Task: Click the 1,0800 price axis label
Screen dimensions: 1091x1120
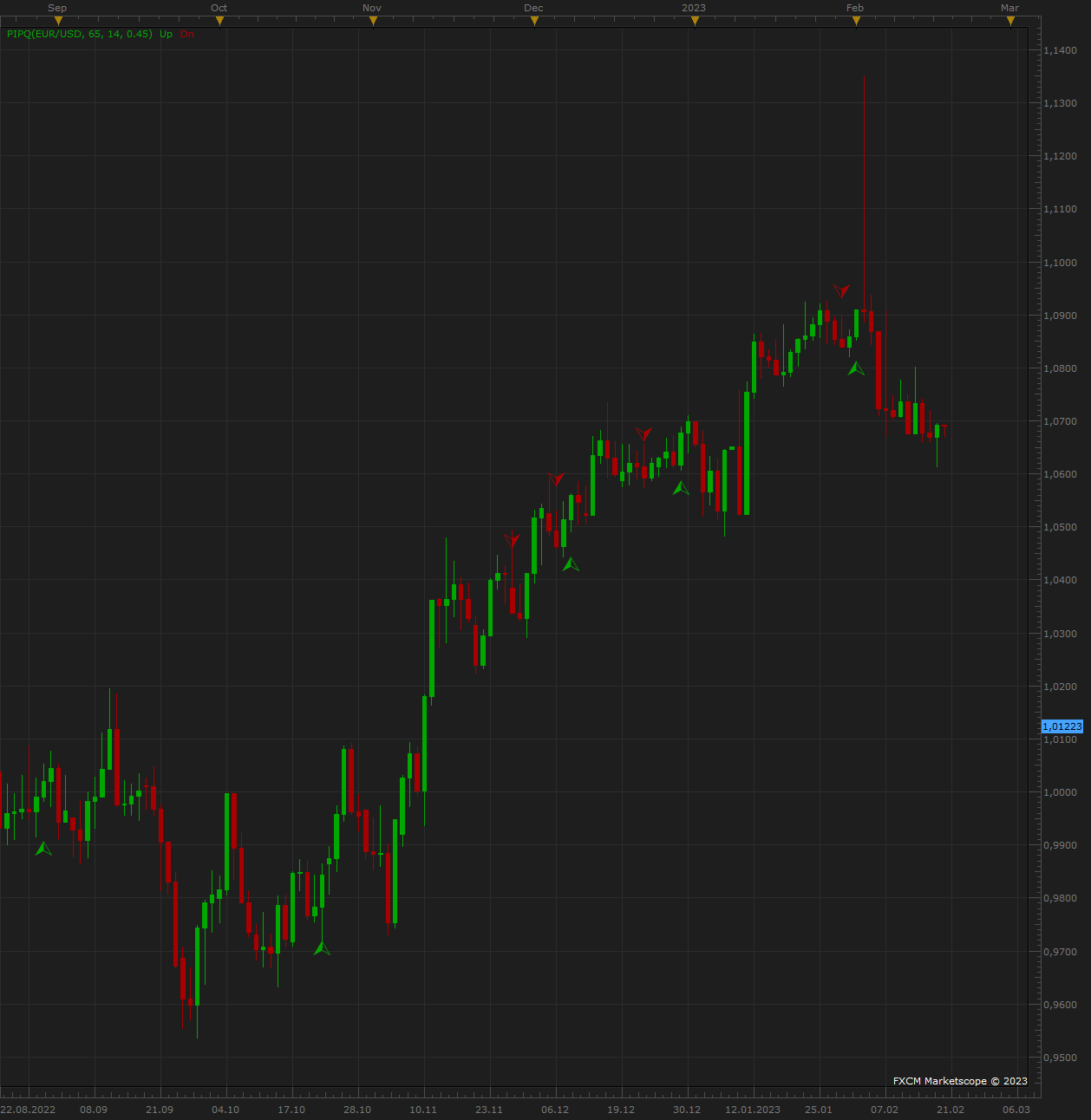Action: [x=1060, y=368]
